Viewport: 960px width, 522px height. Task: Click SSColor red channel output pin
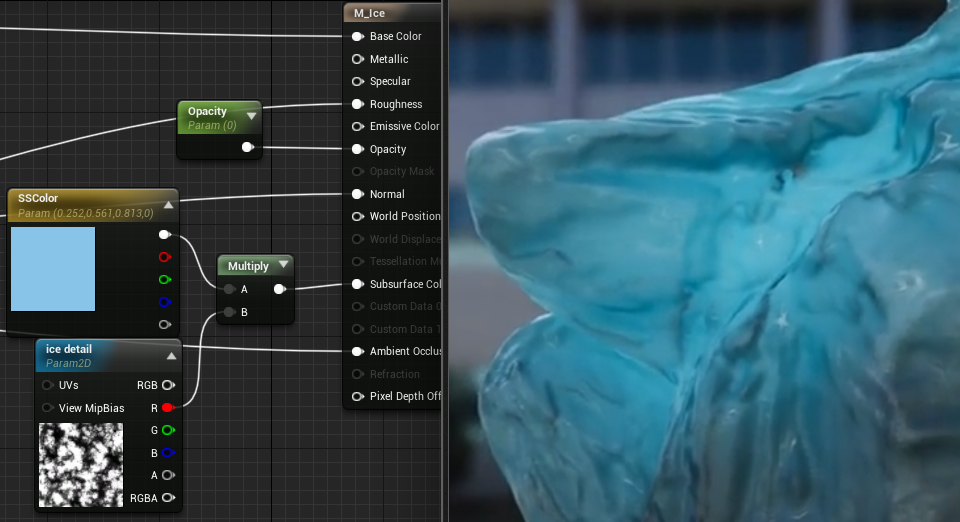point(164,257)
